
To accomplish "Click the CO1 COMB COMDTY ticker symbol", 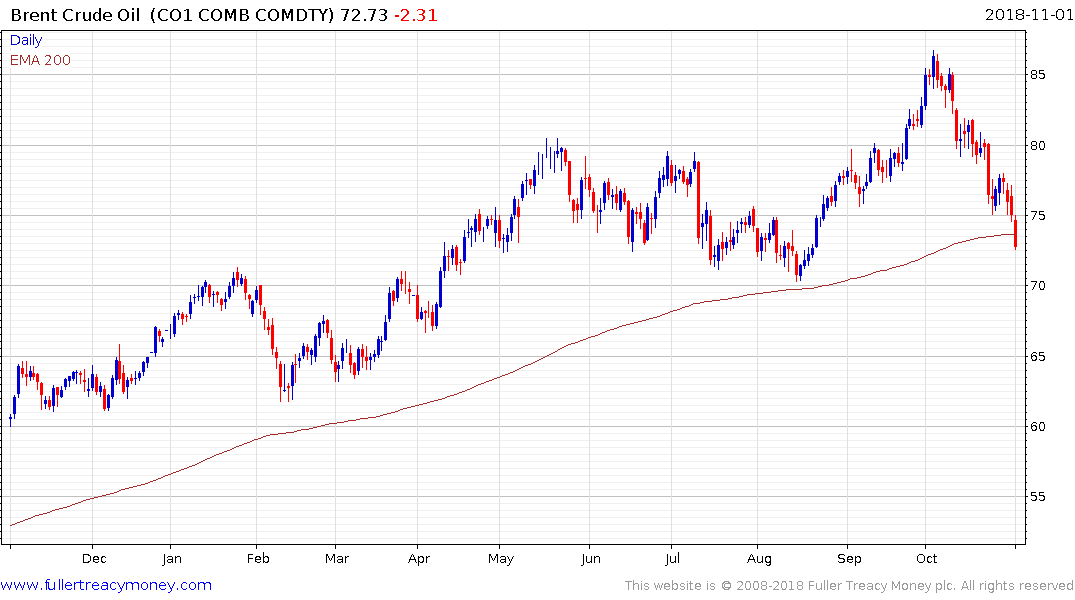I will tap(240, 15).
